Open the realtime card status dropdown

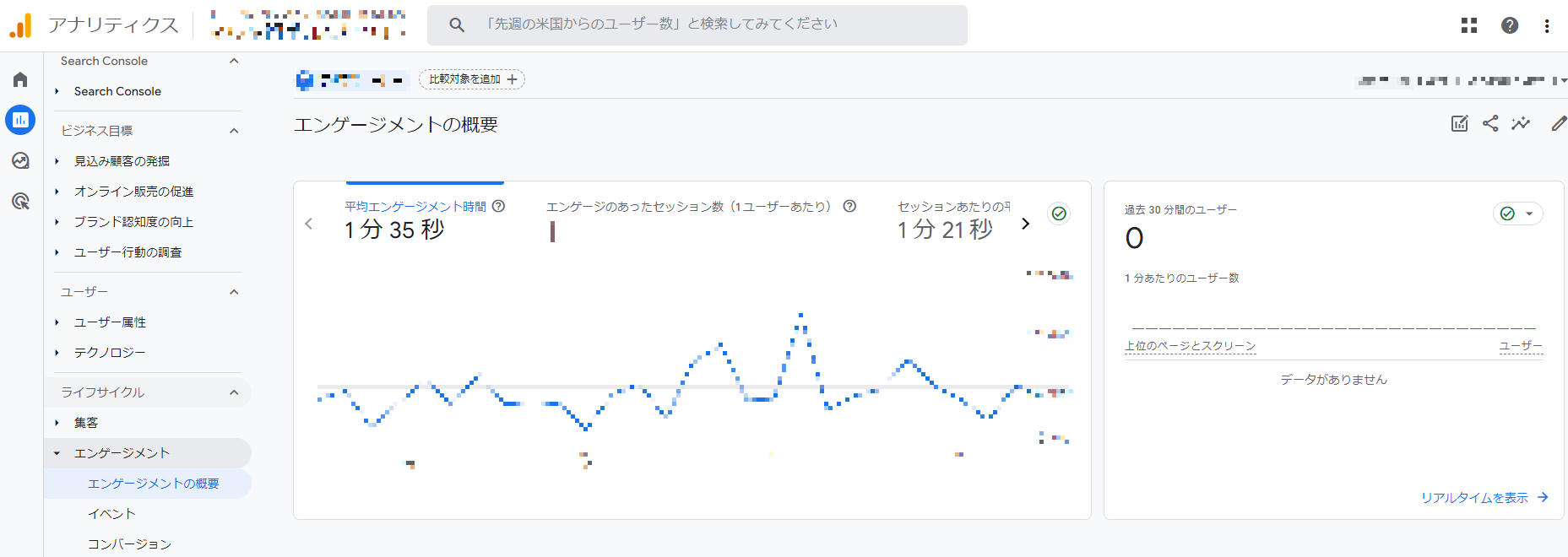[1517, 214]
